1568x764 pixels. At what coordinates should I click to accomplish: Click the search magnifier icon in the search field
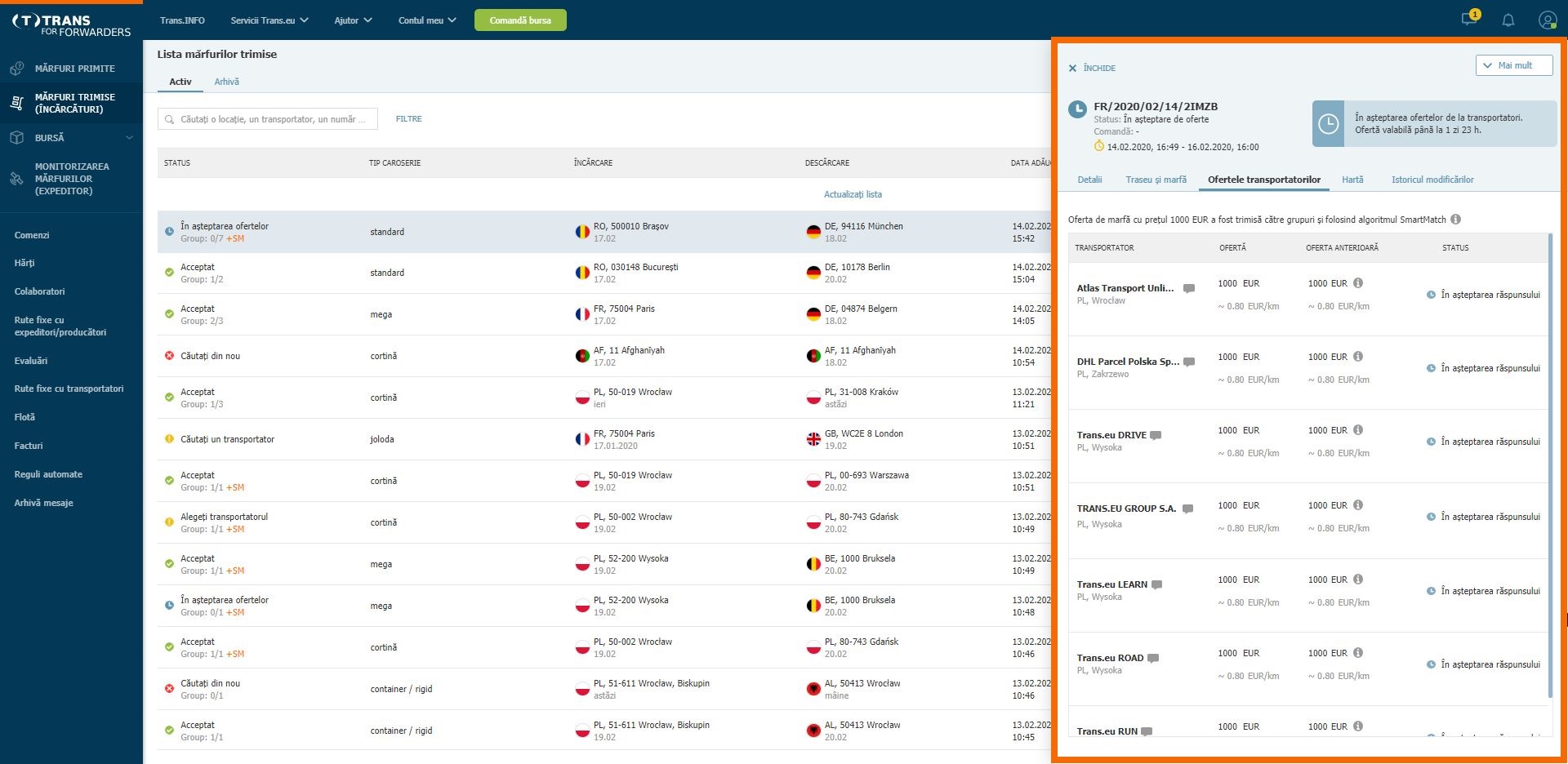click(170, 119)
